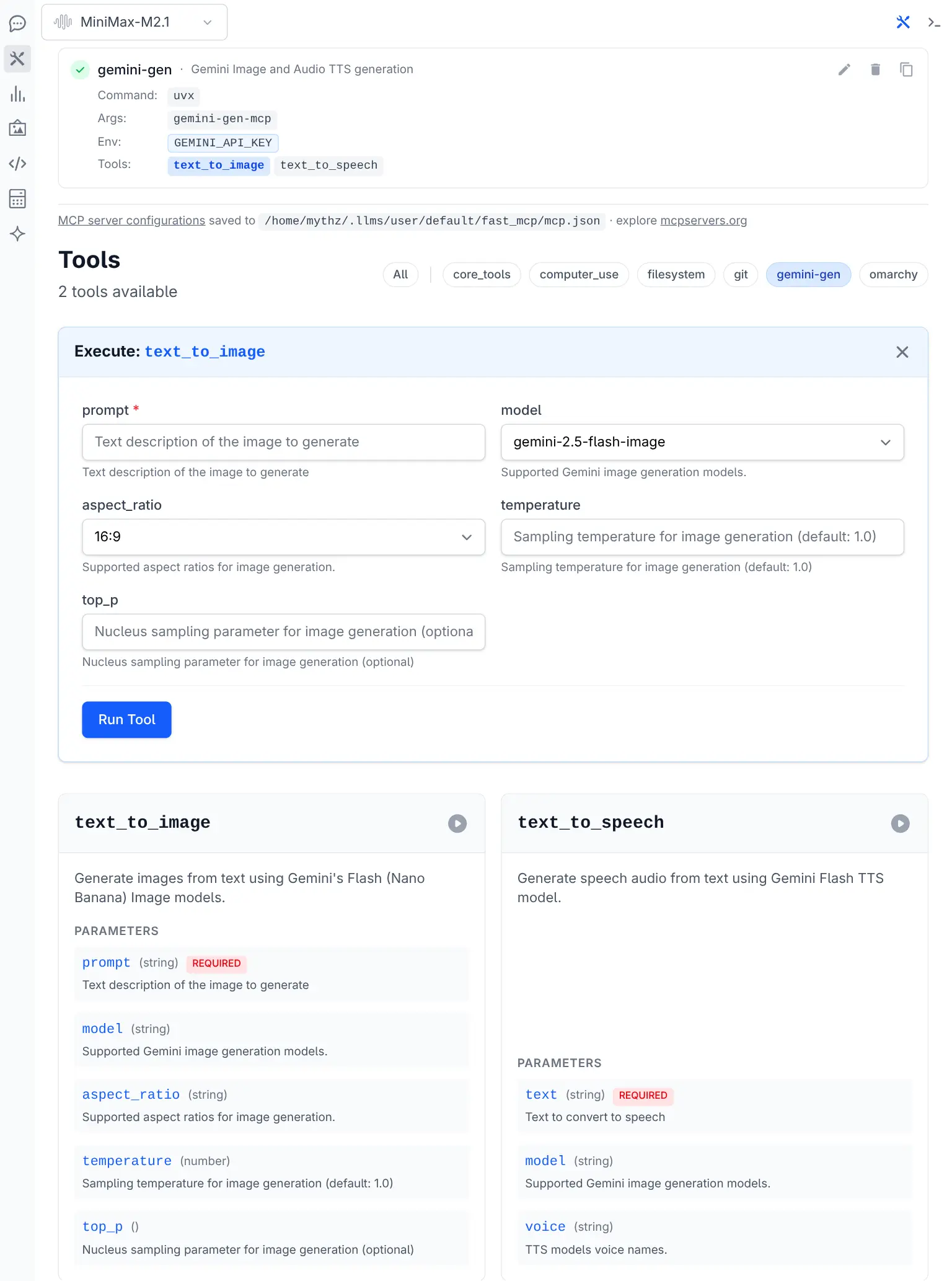Copy the gemini-gen server configuration
The height and width of the screenshot is (1281, 952).
pyautogui.click(x=906, y=69)
